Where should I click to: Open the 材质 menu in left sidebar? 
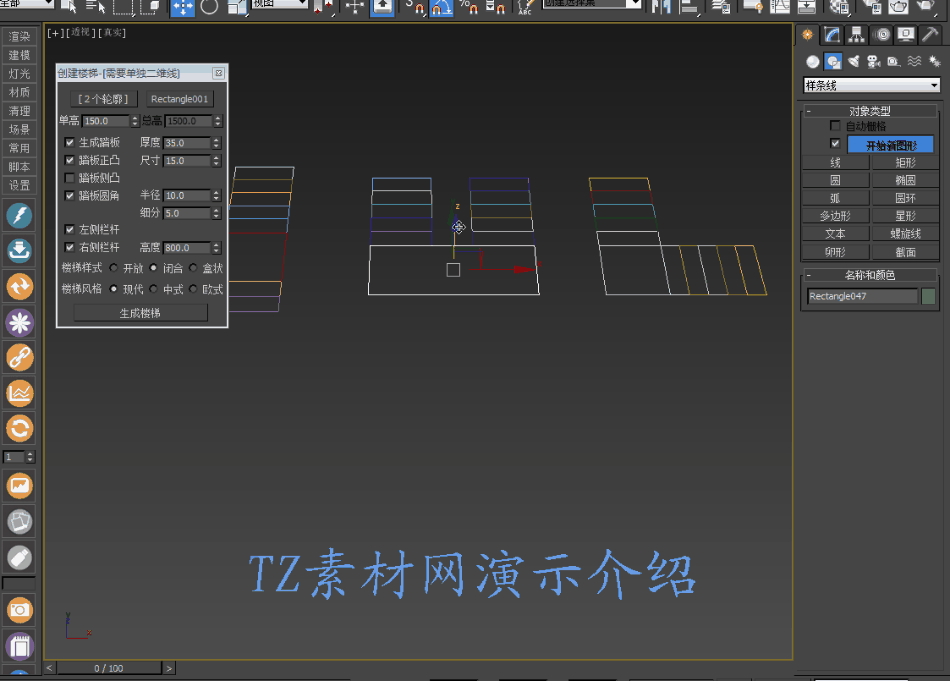[x=19, y=92]
